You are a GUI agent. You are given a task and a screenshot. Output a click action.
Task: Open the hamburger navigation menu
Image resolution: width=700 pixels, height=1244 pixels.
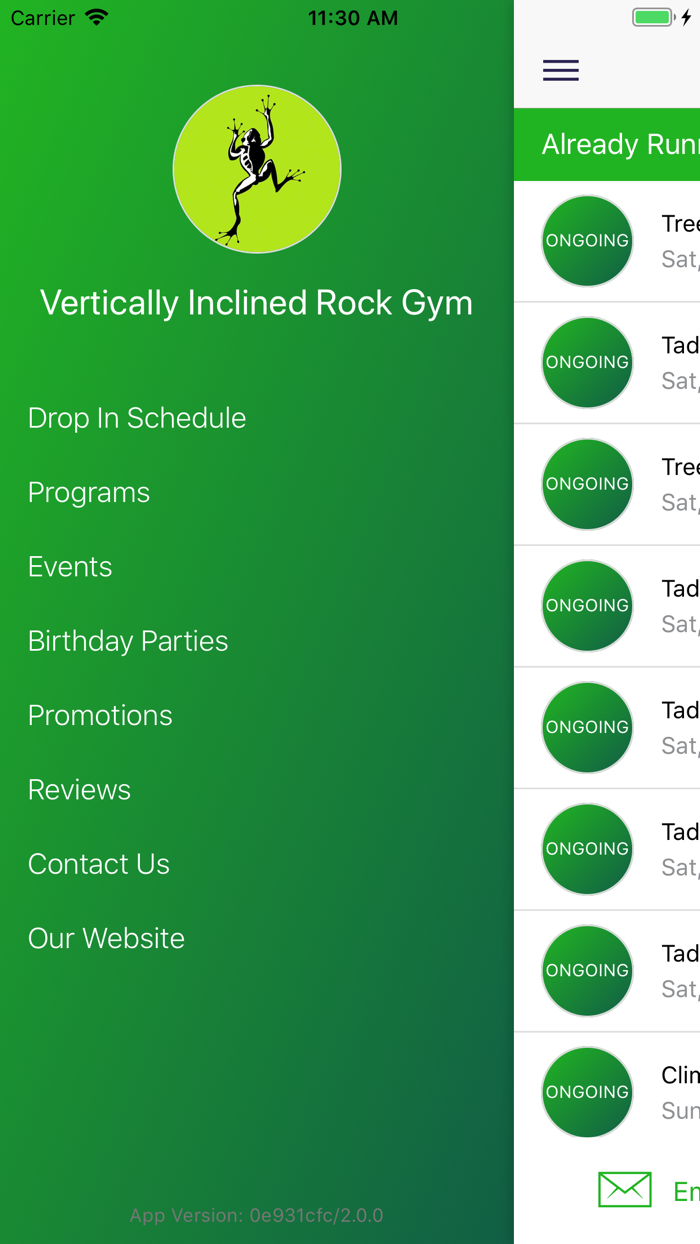point(560,70)
